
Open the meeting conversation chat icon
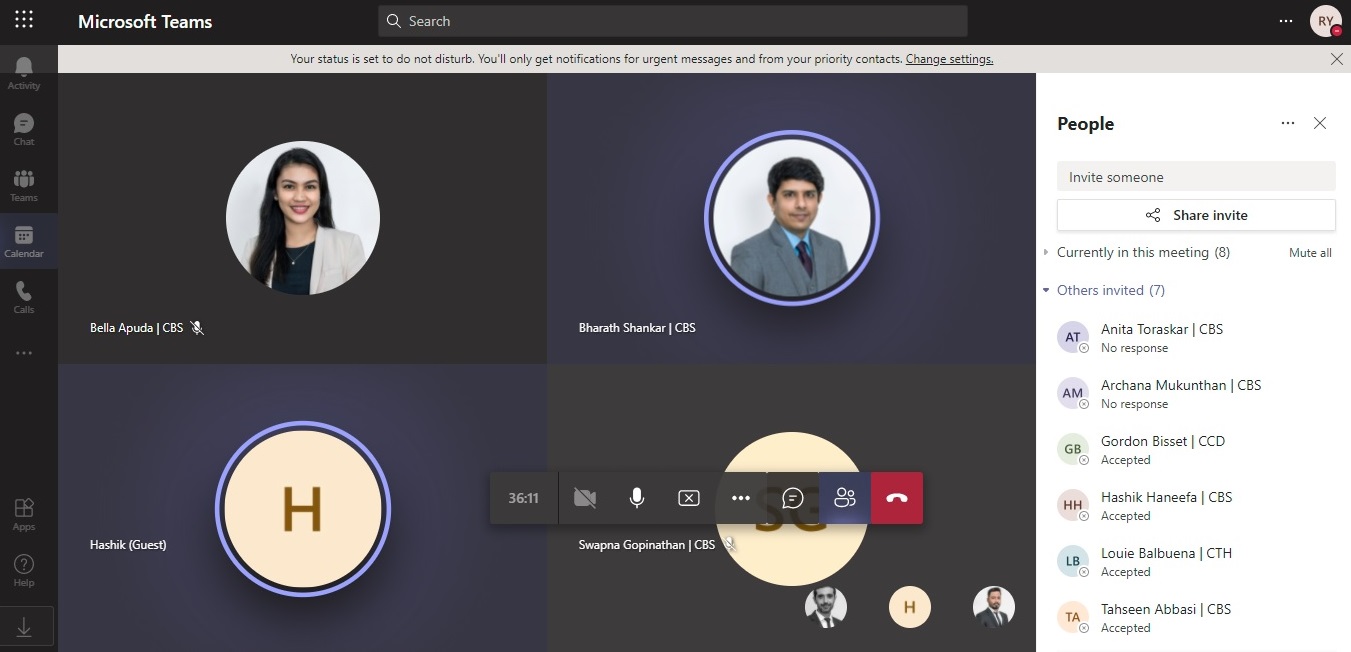click(792, 498)
